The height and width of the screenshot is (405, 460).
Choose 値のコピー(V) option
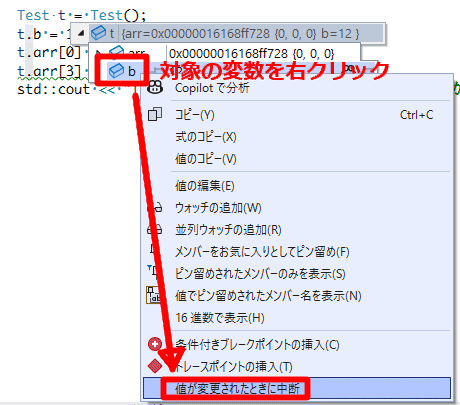coord(206,159)
